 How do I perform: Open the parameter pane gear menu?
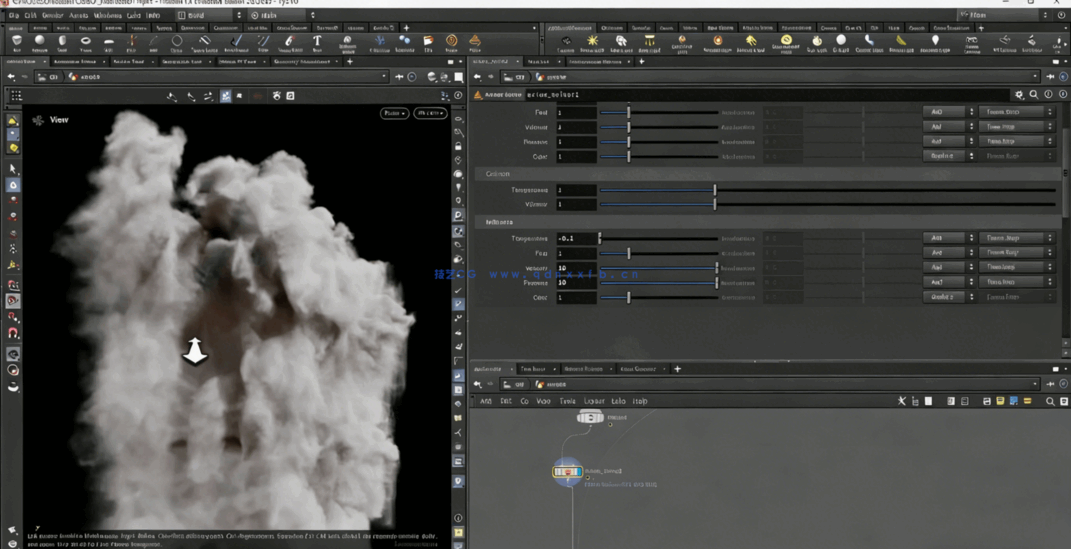pyautogui.click(x=1019, y=95)
